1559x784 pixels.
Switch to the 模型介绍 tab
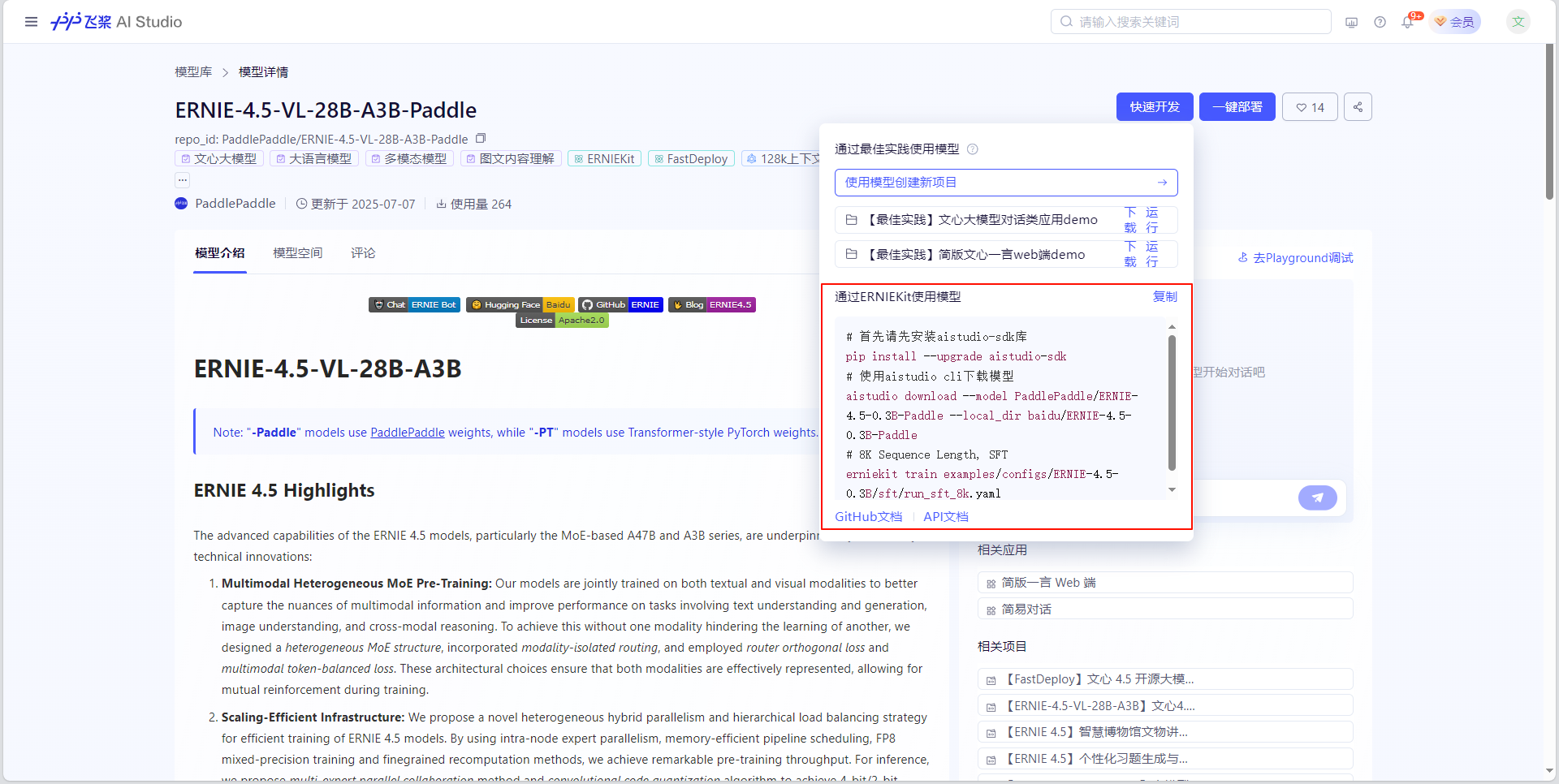[x=220, y=253]
